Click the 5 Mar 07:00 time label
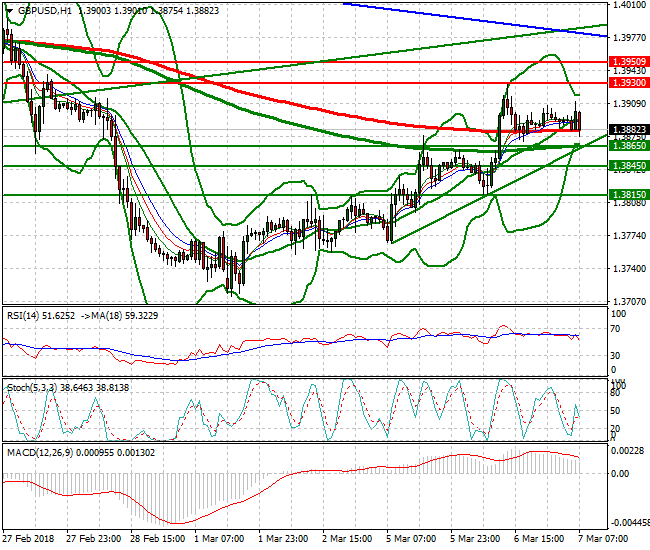650x550 pixels. click(411, 539)
